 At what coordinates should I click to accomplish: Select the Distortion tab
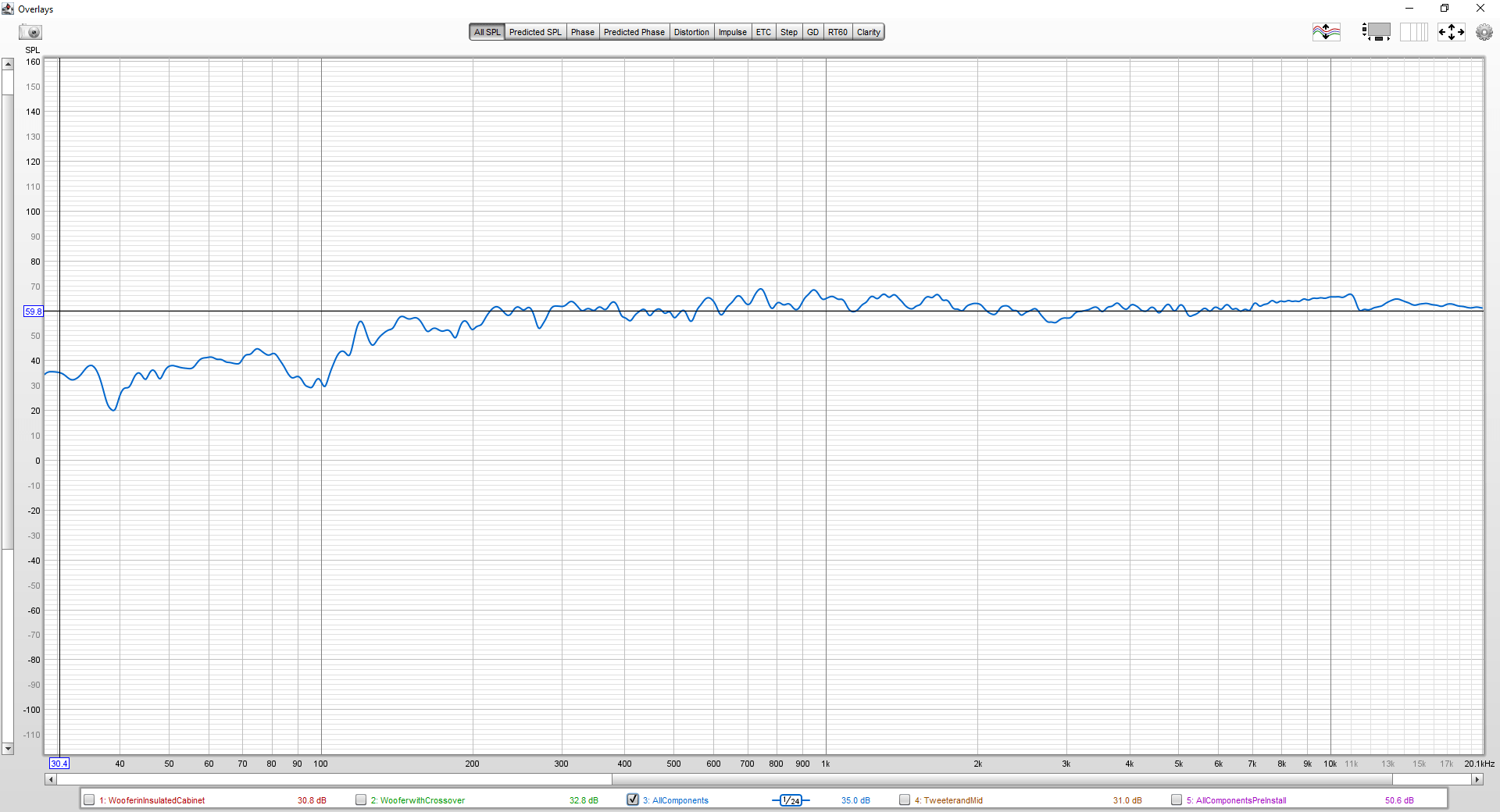pyautogui.click(x=691, y=32)
